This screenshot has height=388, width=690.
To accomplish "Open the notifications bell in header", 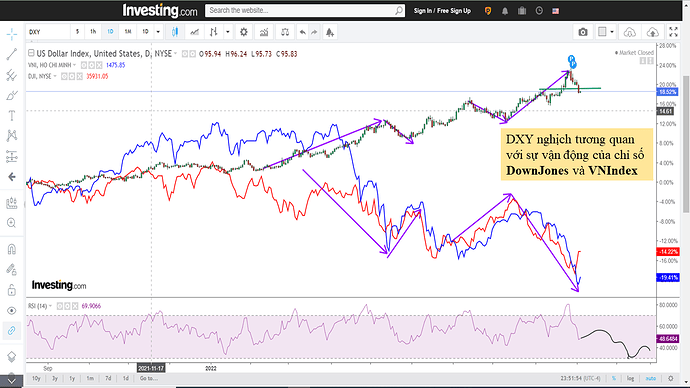I will [505, 11].
